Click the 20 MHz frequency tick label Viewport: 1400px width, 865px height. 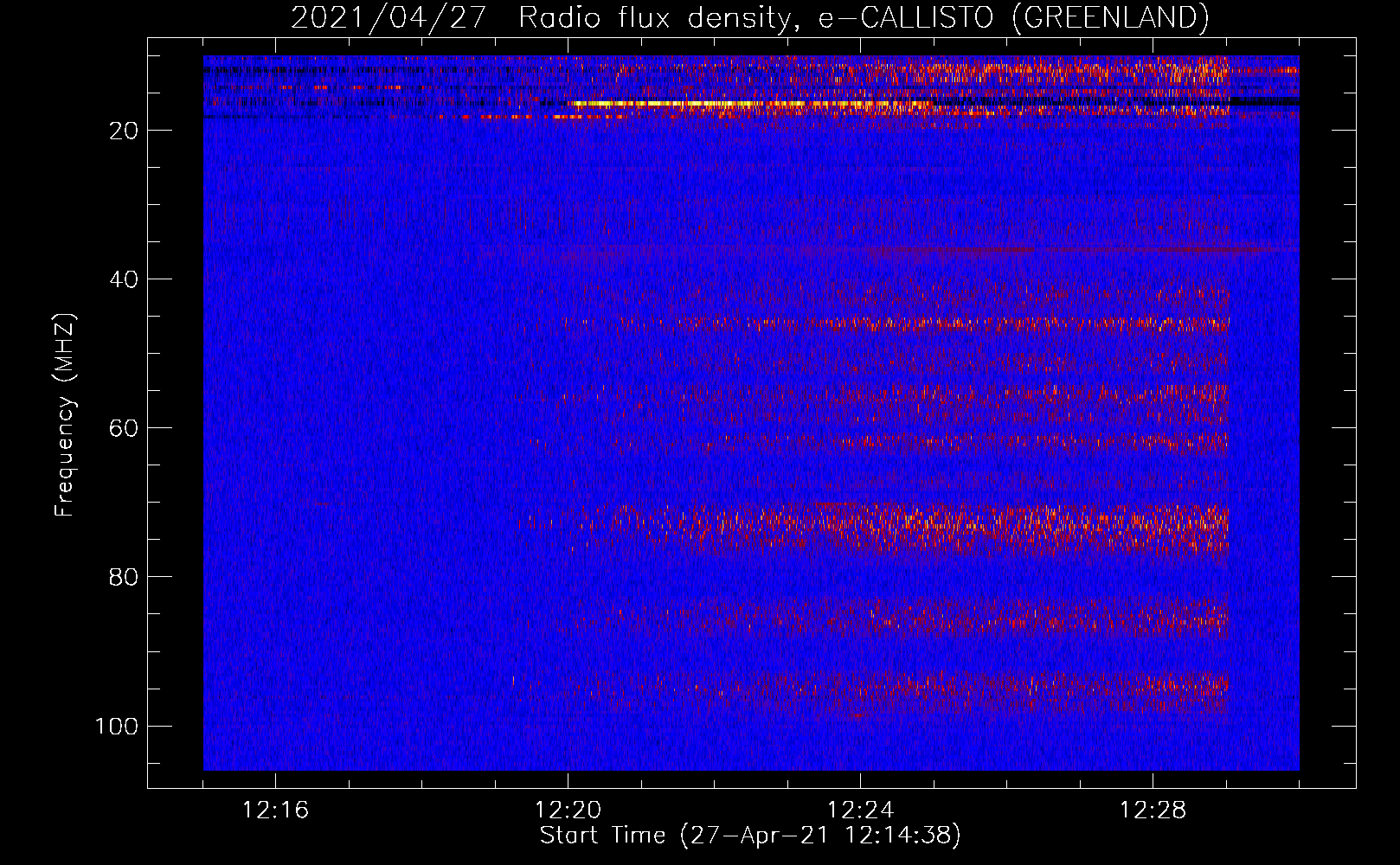(x=124, y=131)
